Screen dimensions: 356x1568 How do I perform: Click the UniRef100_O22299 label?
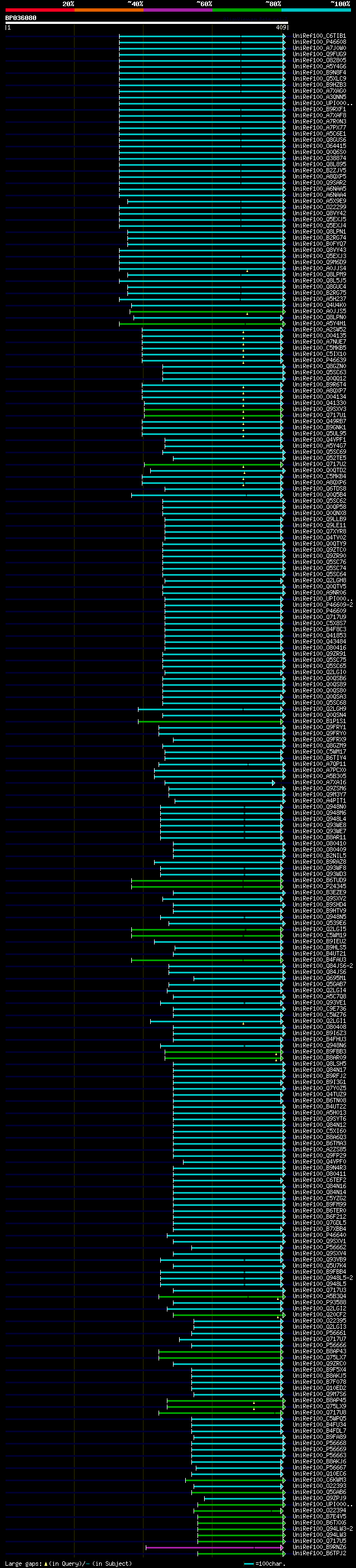319,207
